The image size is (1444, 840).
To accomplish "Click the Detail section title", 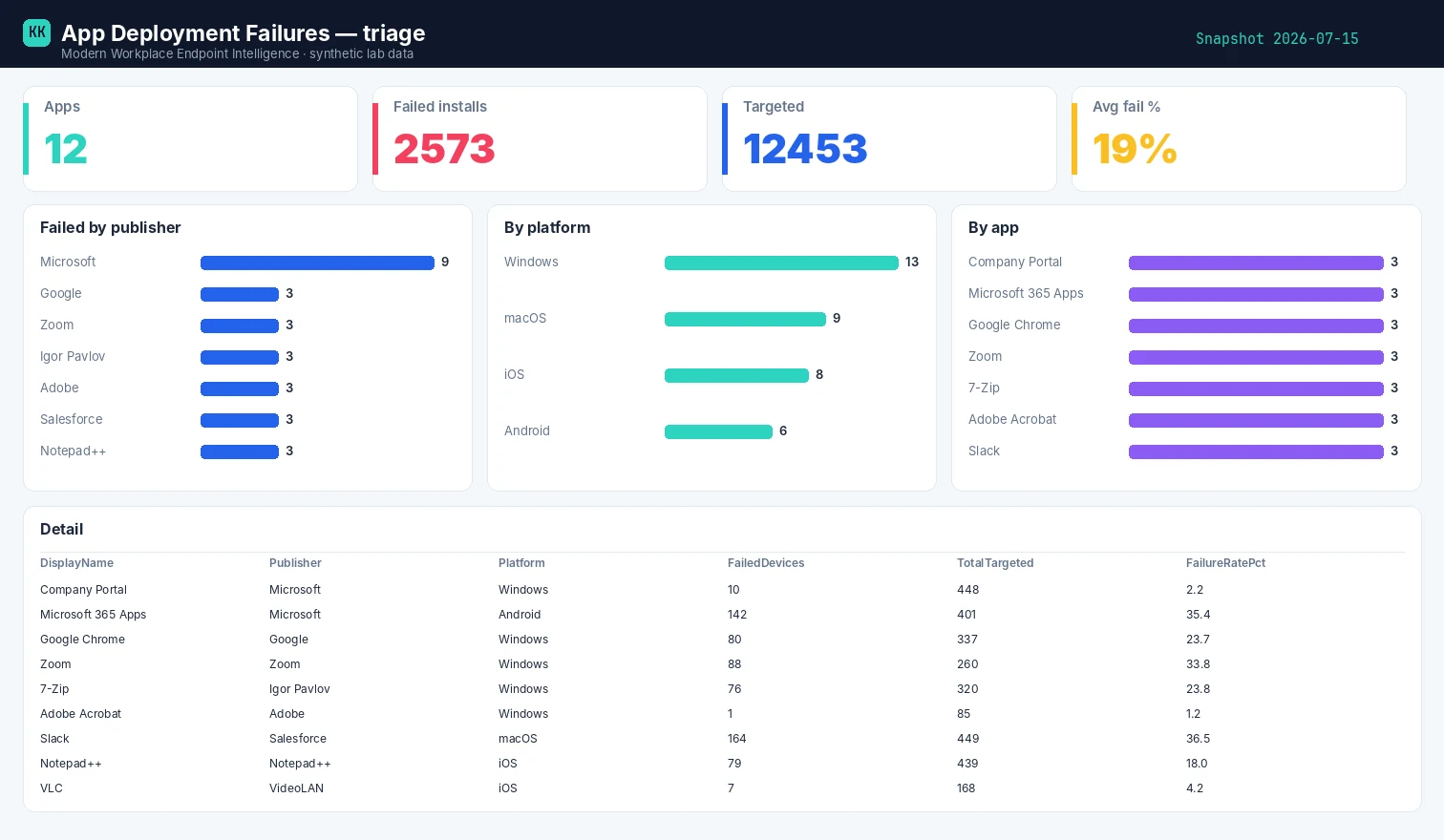I will tap(61, 529).
